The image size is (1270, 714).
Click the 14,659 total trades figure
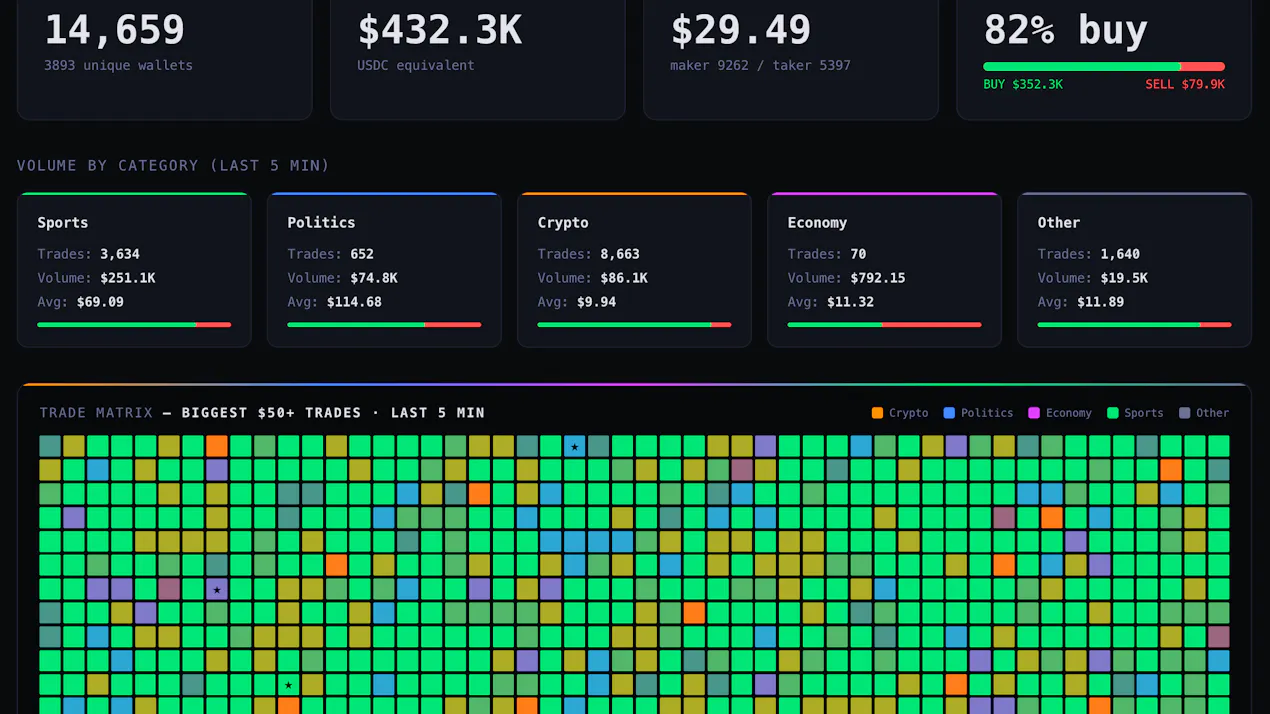click(x=114, y=30)
